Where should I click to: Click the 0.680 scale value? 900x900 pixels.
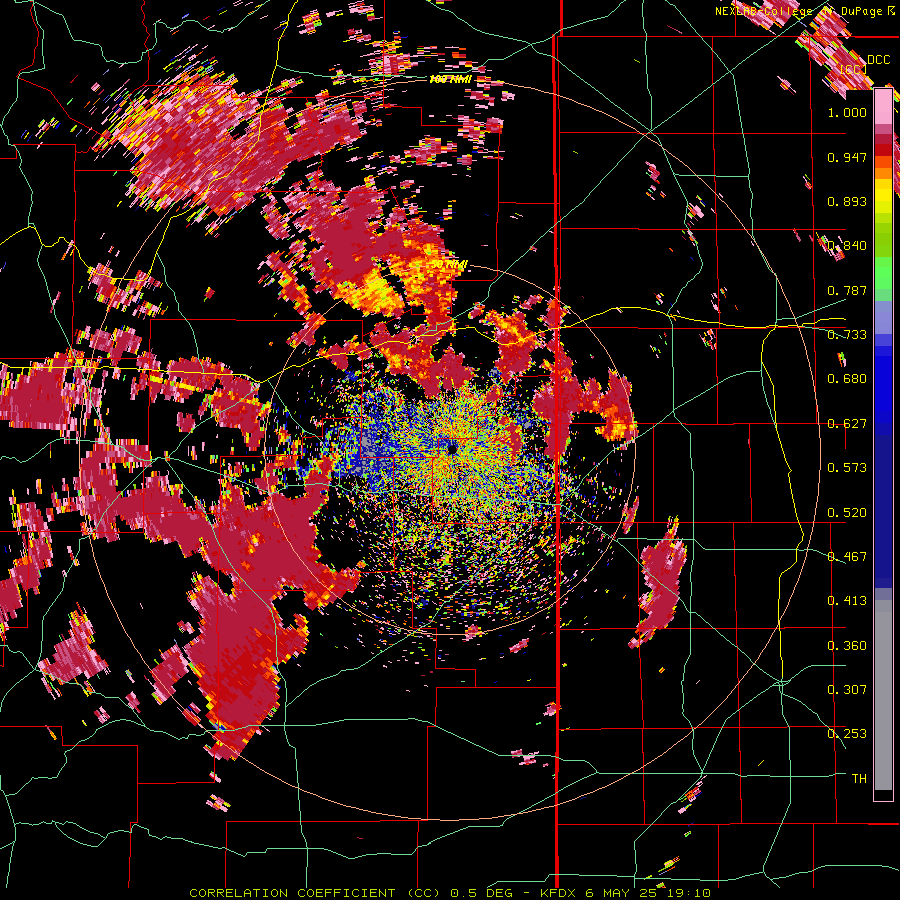pyautogui.click(x=847, y=379)
